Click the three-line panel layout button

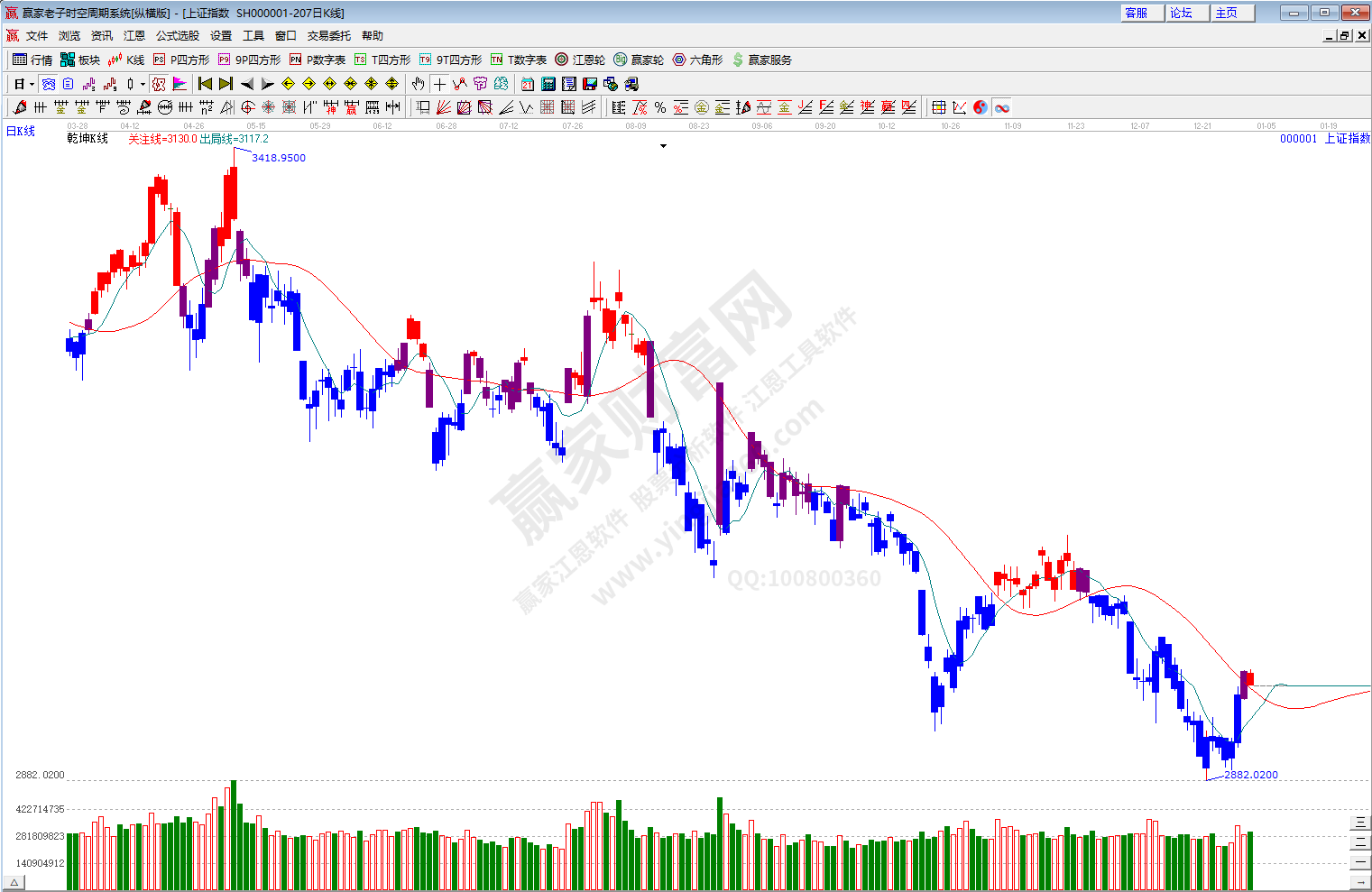click(x=1360, y=822)
